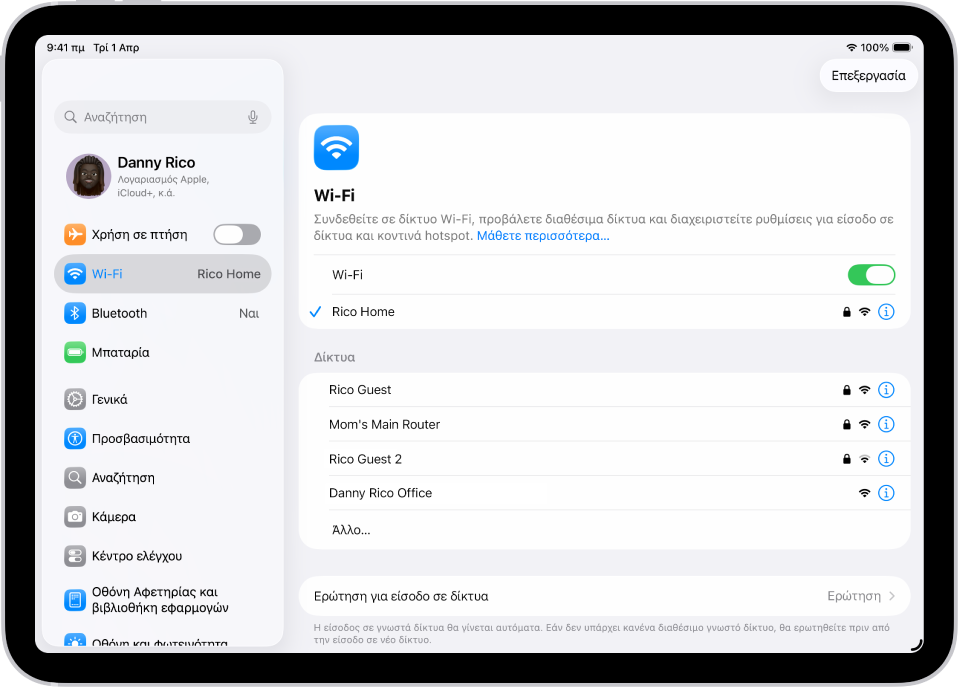Open Προσβασιμότητα settings in sidebar
The width and height of the screenshot is (960, 692).
click(x=163, y=438)
